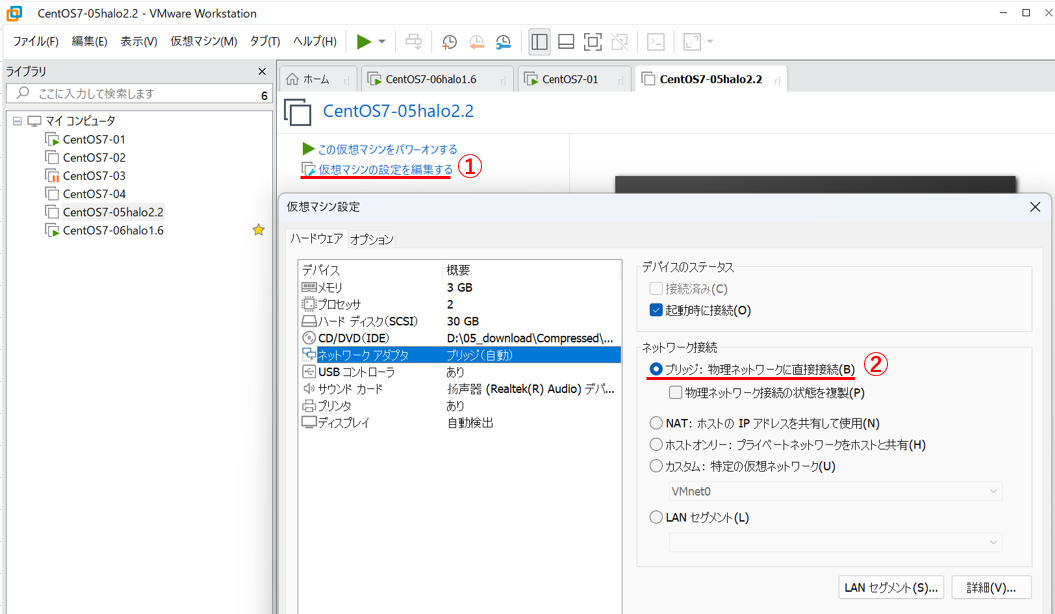Switch to the オプション tab
1055x614 pixels.
(x=371, y=239)
